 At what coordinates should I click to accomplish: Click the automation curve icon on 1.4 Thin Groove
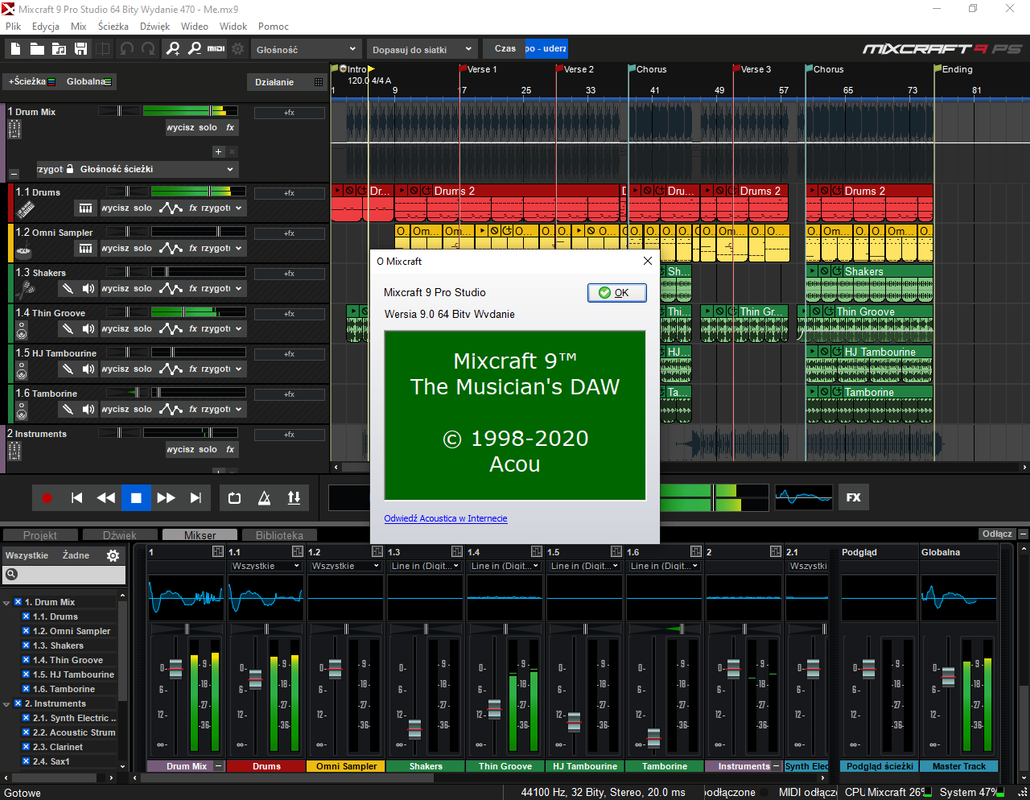click(x=171, y=328)
